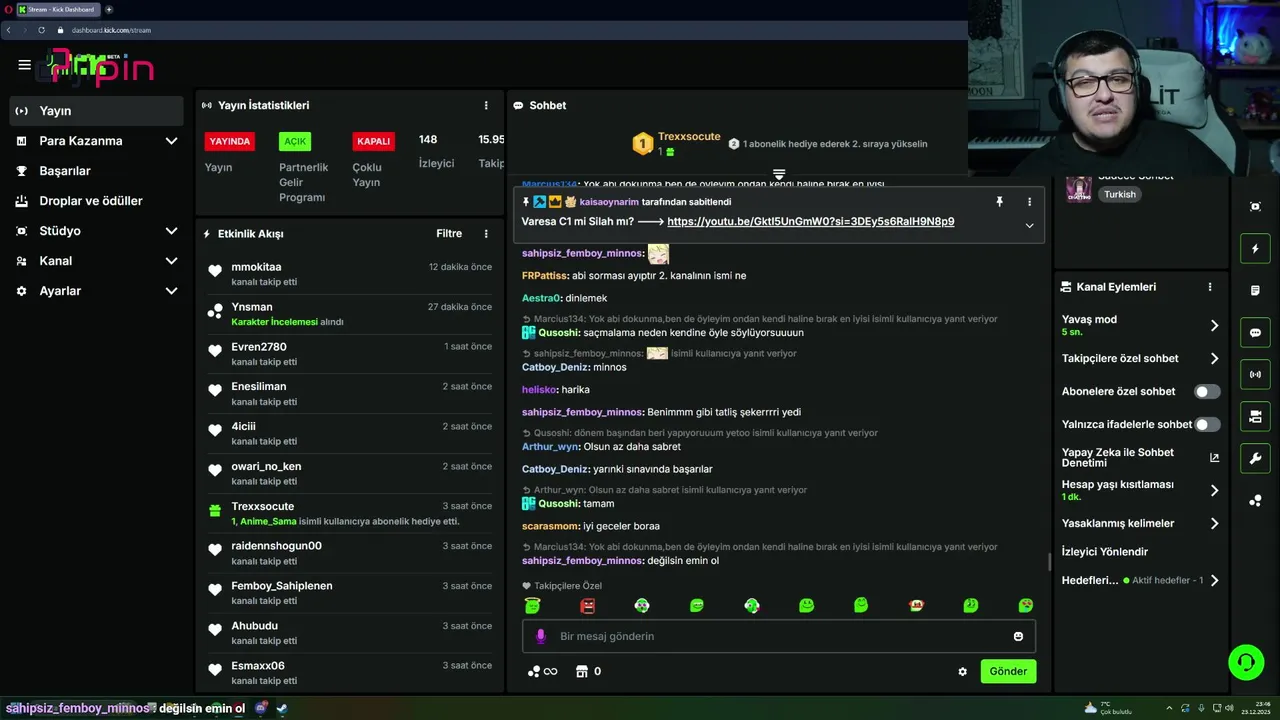The height and width of the screenshot is (720, 1280).
Task: Toggle broadcast signal panel icon
Action: (x=1255, y=375)
